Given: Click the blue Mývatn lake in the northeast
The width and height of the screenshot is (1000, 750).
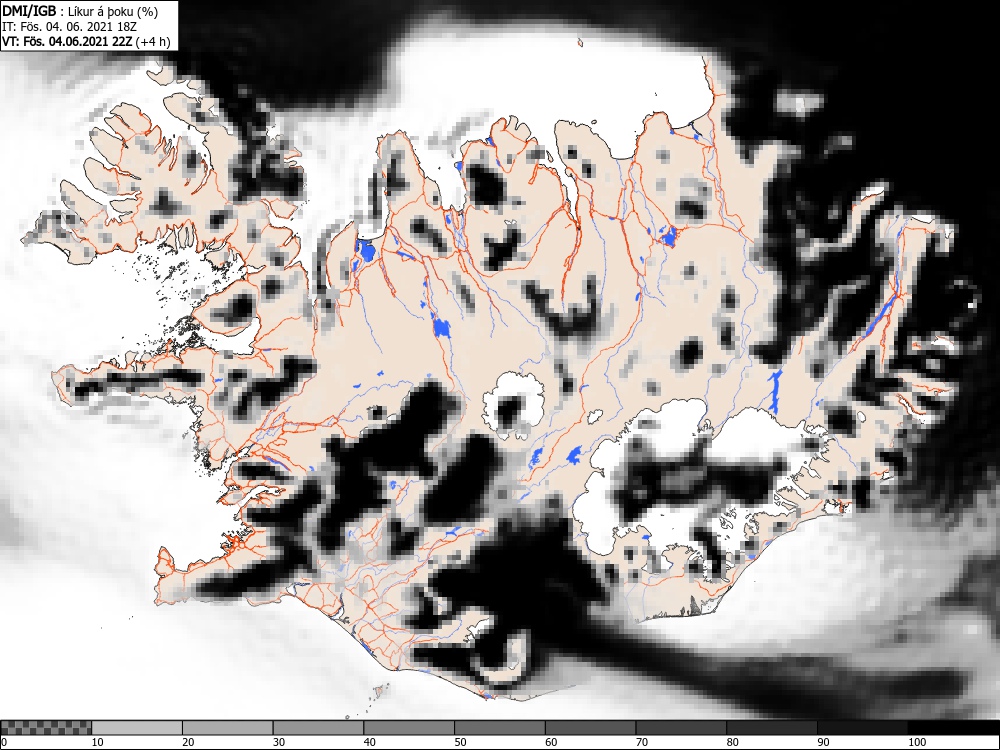Looking at the screenshot, I should pyautogui.click(x=668, y=236).
